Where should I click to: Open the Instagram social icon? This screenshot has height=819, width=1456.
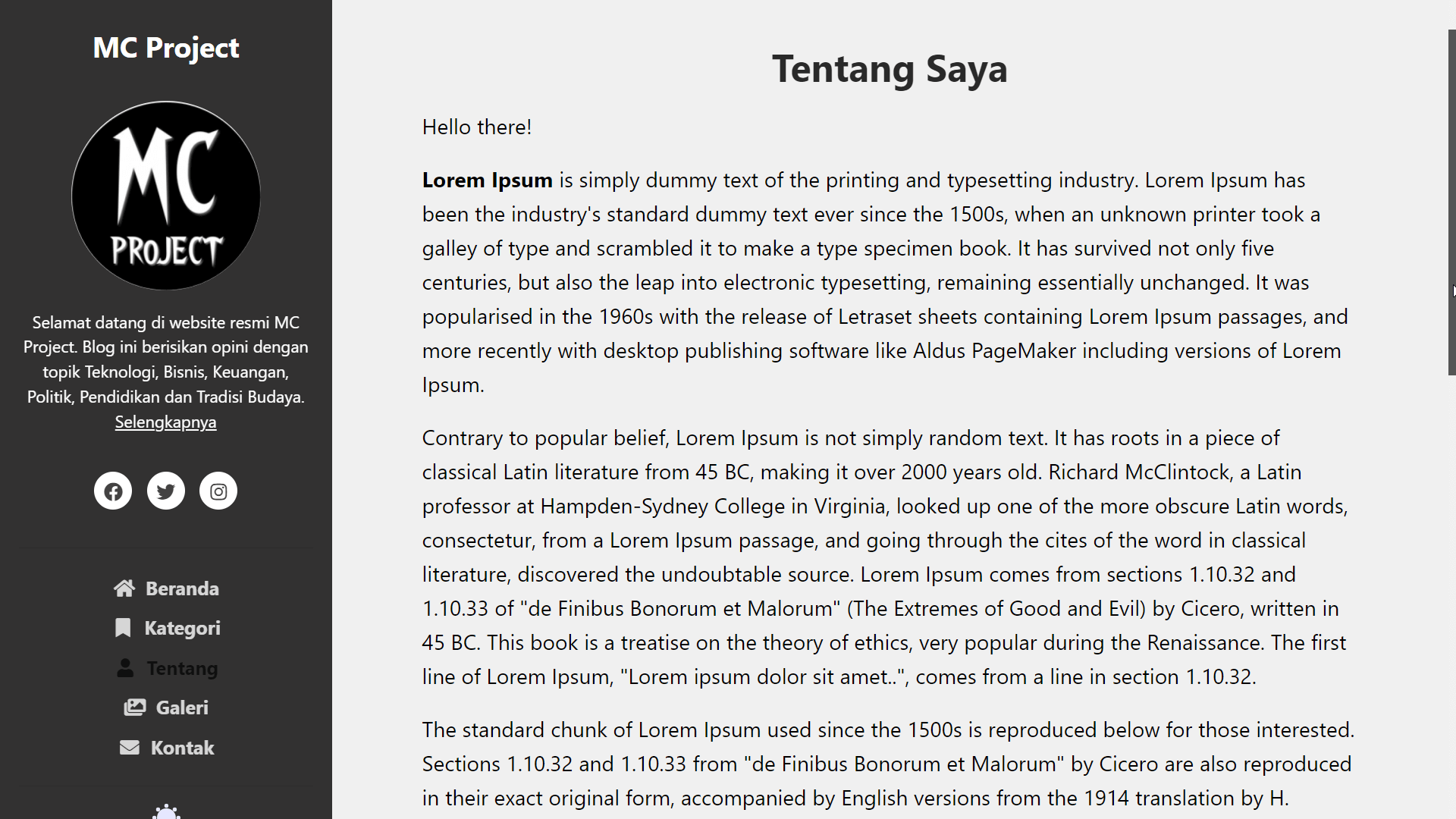[218, 491]
